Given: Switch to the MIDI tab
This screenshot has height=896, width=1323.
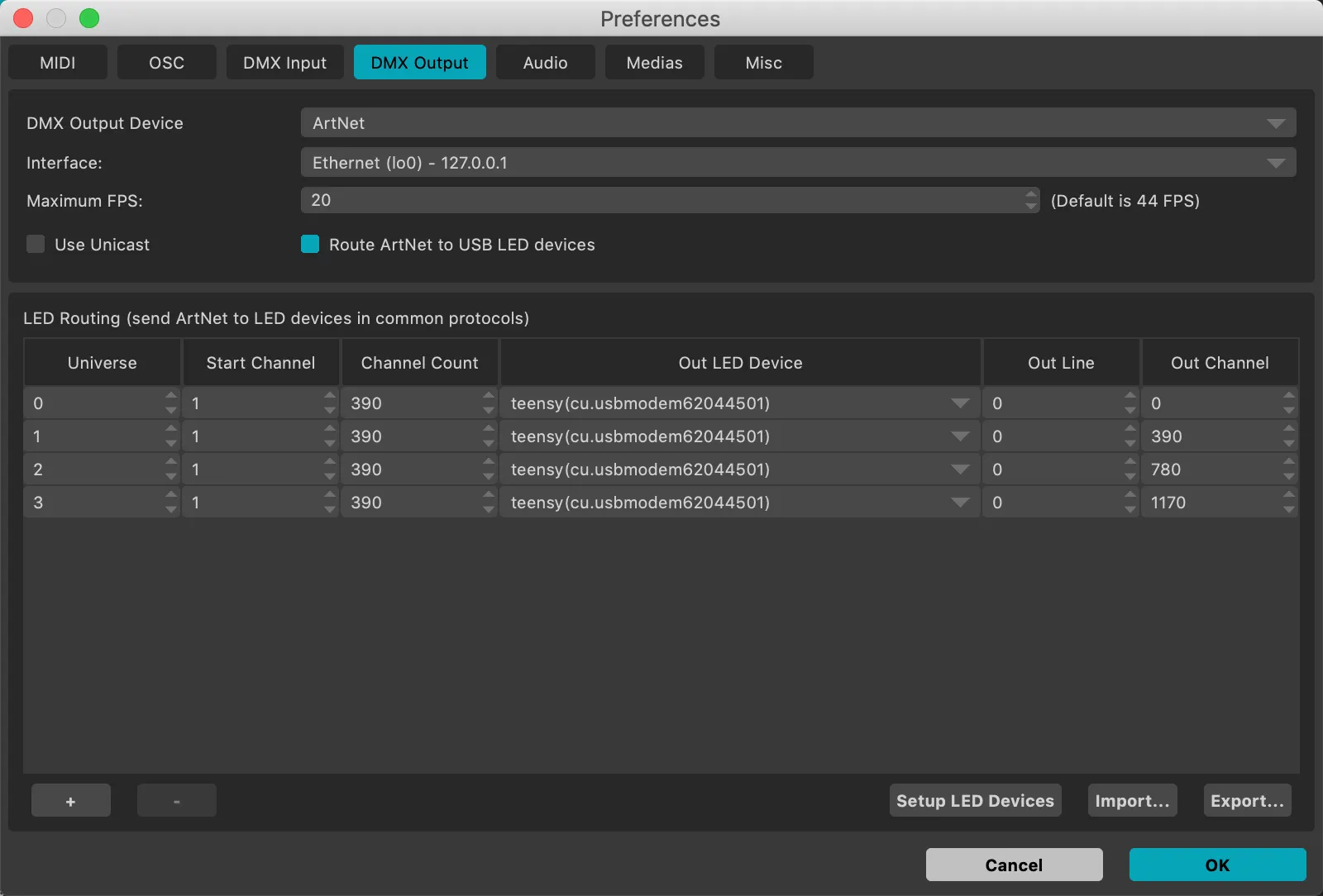Looking at the screenshot, I should click(x=58, y=63).
